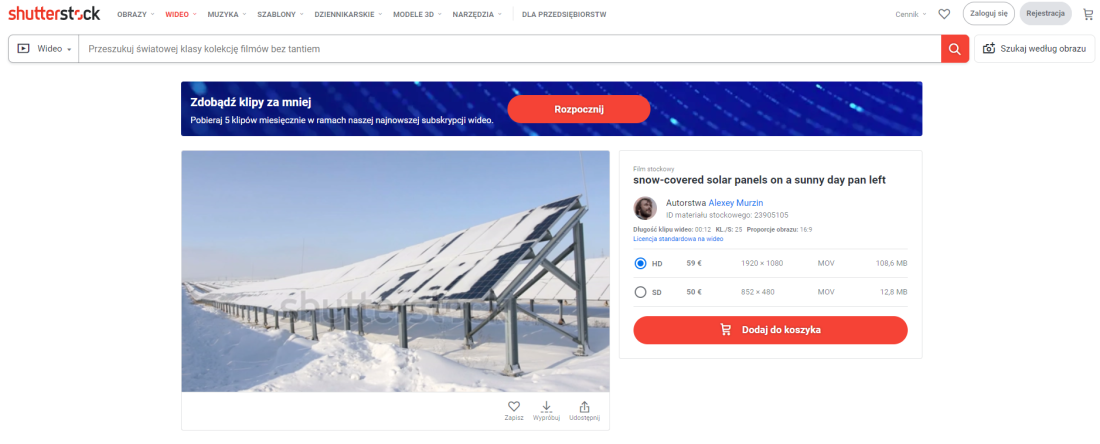Click Alexey Murzin's avatar photo
This screenshot has width=1100, height=444.
tap(645, 208)
